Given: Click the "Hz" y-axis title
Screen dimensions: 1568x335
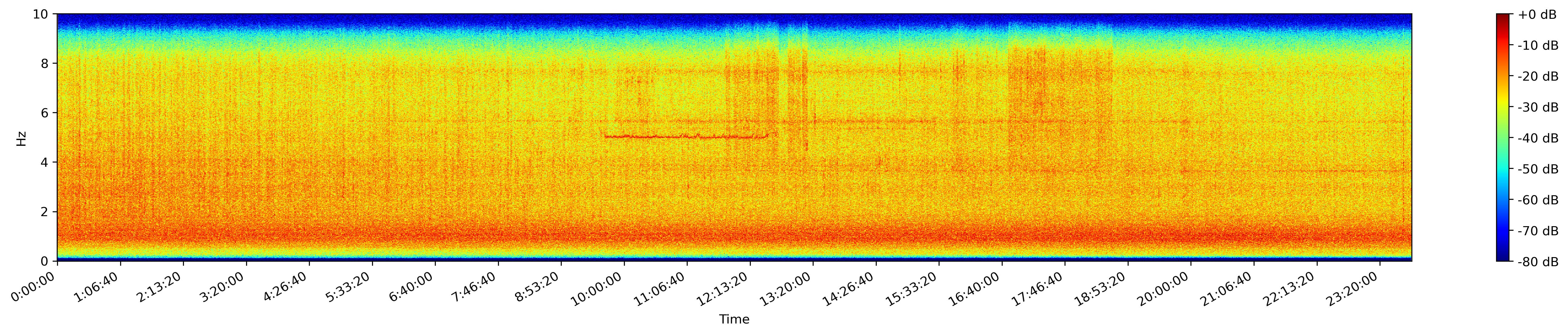Looking at the screenshot, I should (x=21, y=138).
